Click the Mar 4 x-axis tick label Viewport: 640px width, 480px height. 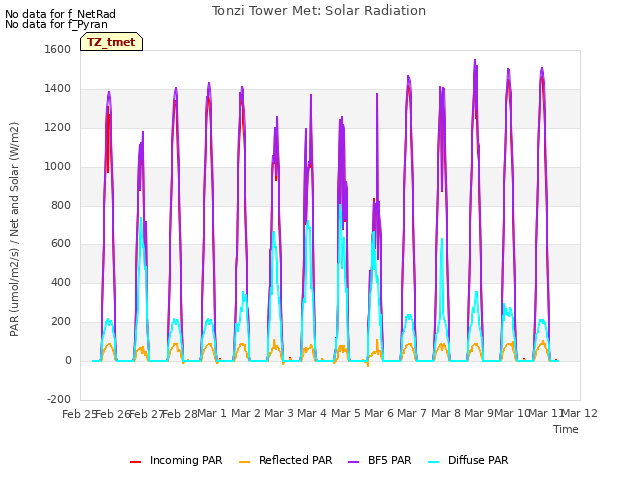coord(312,413)
